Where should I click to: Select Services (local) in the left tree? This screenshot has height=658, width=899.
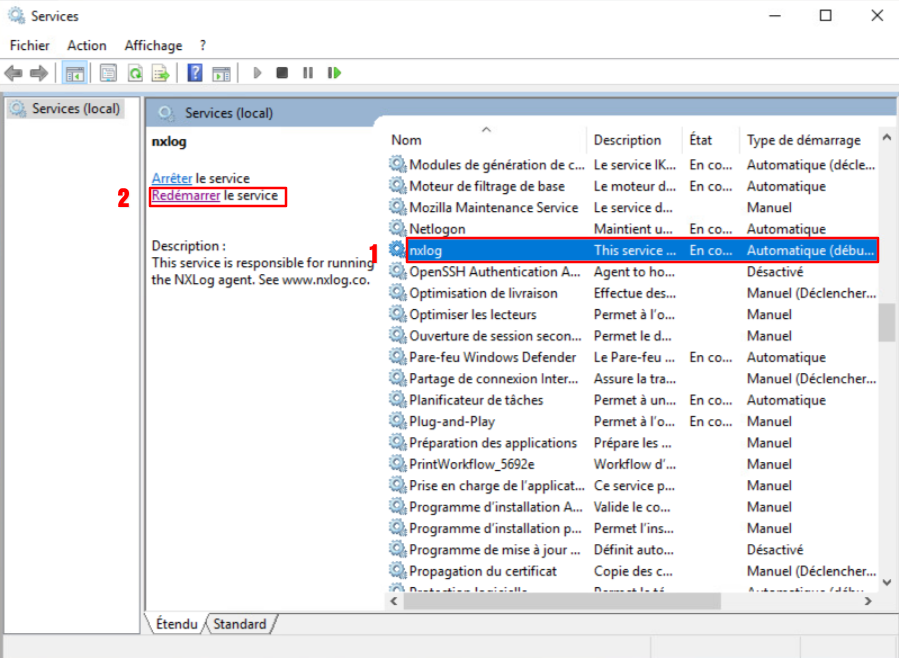point(75,108)
